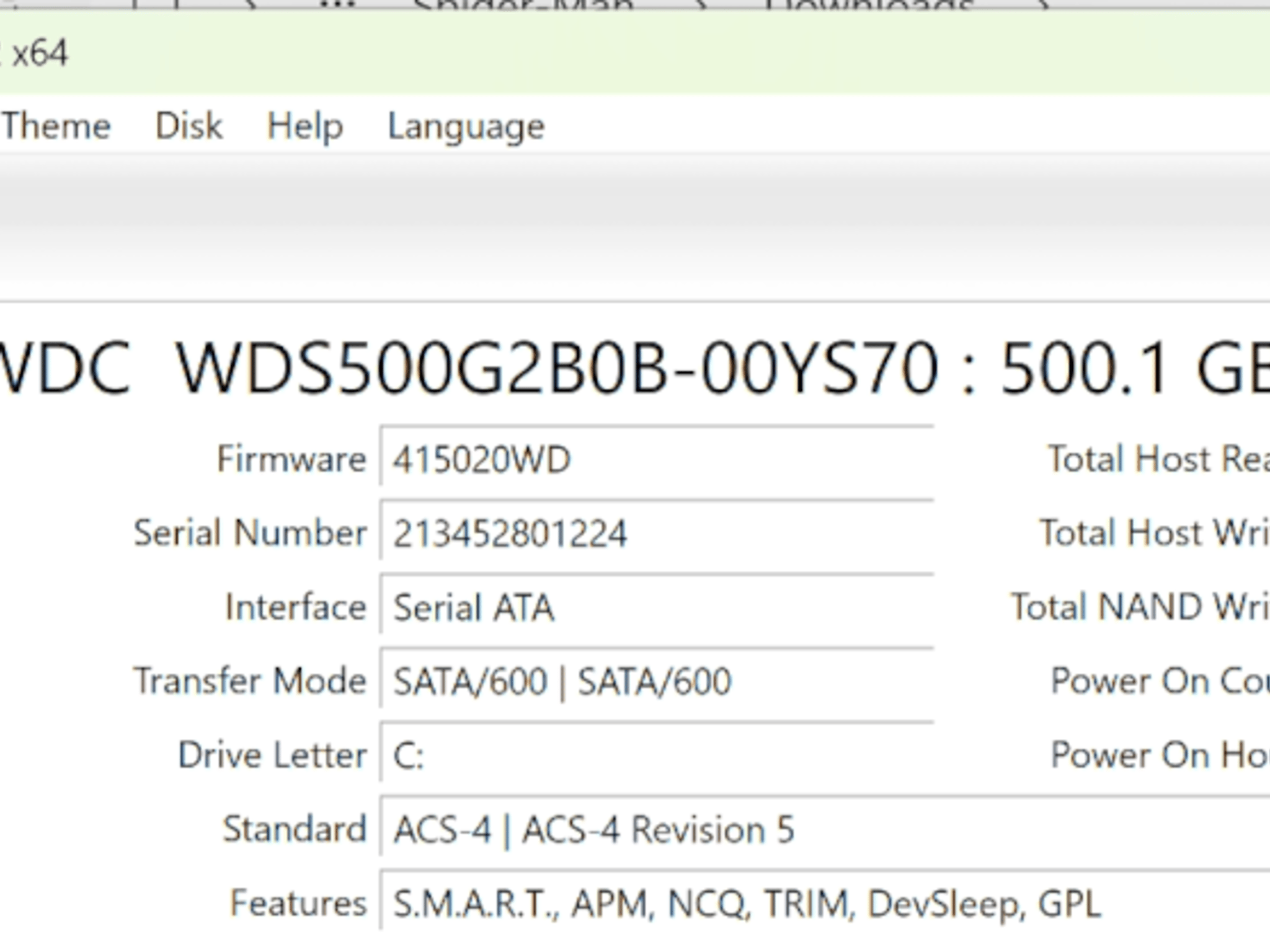Viewport: 1270px width, 952px height.
Task: Open the Theme menu
Action: tap(56, 126)
